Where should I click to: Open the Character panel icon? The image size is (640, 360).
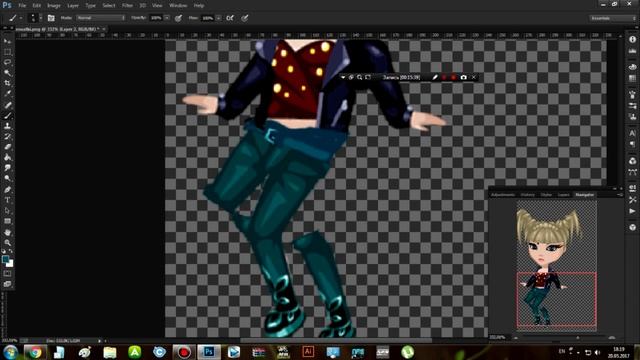(x=632, y=133)
